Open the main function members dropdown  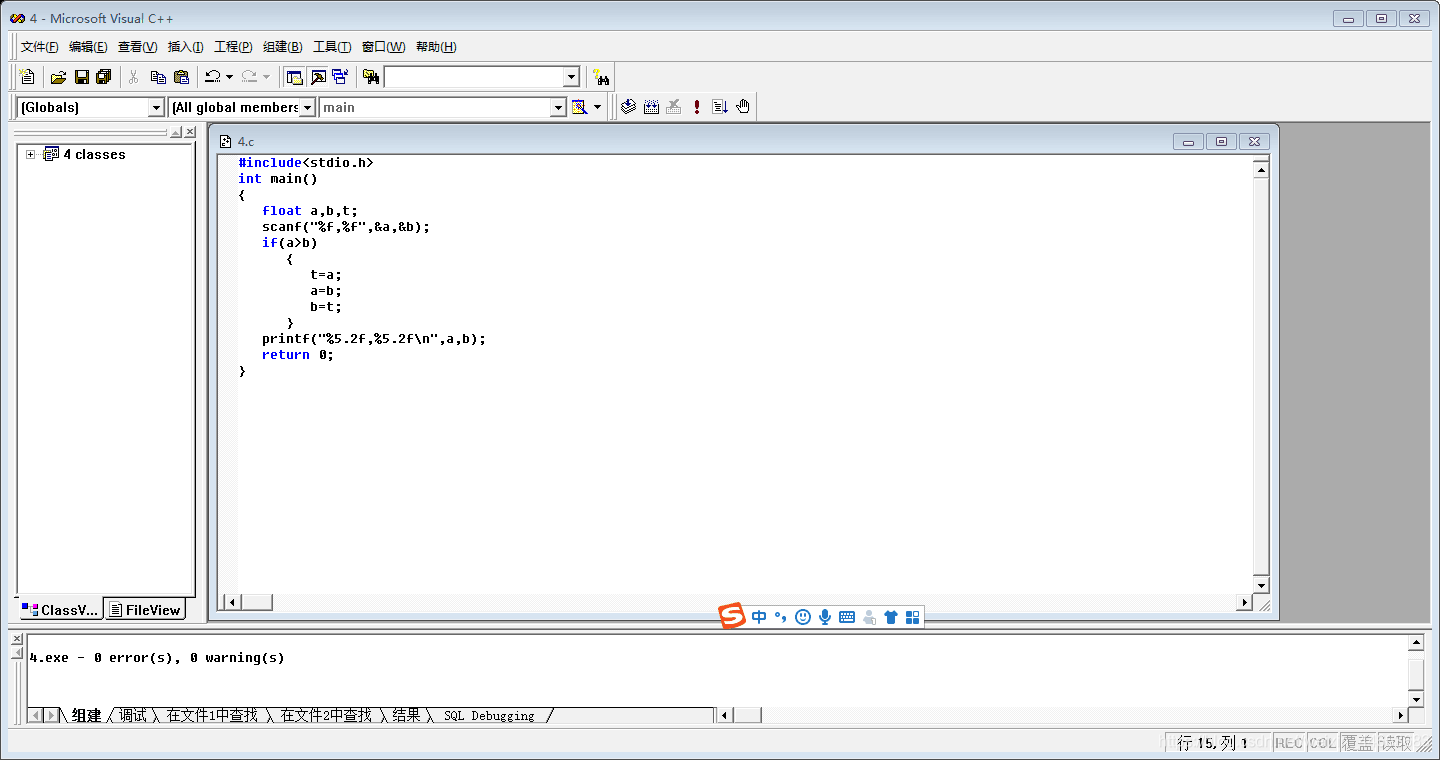(559, 107)
